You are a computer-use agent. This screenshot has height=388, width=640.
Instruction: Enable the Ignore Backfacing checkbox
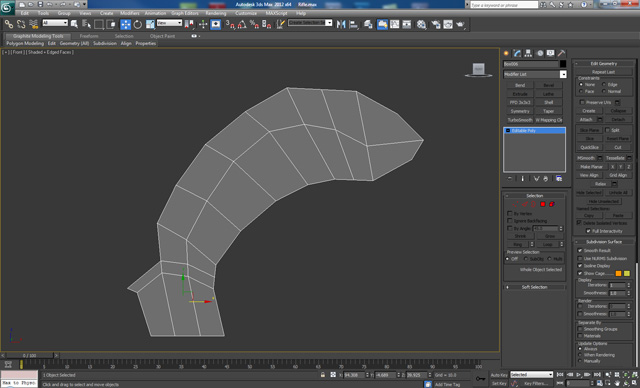[509, 221]
